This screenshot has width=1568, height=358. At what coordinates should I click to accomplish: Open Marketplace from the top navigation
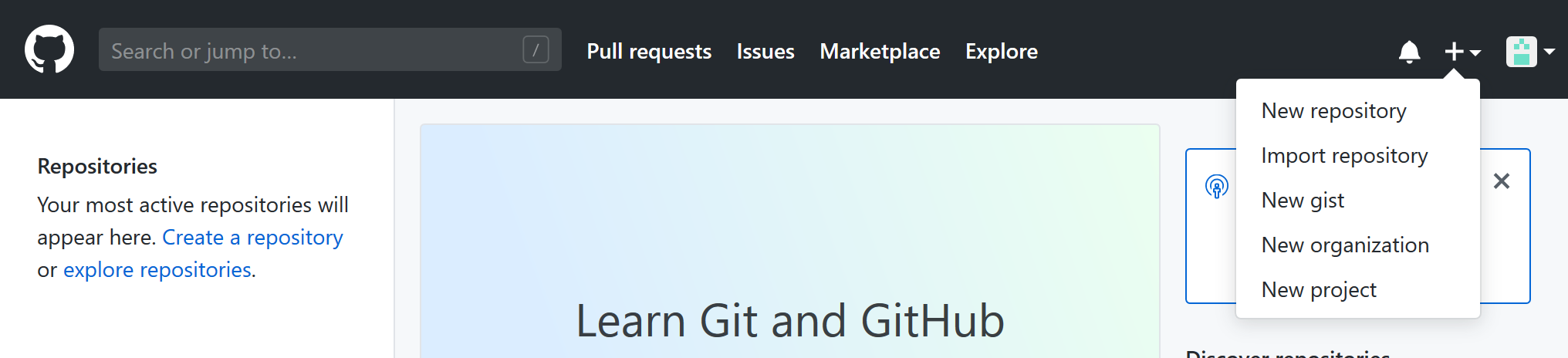tap(880, 52)
